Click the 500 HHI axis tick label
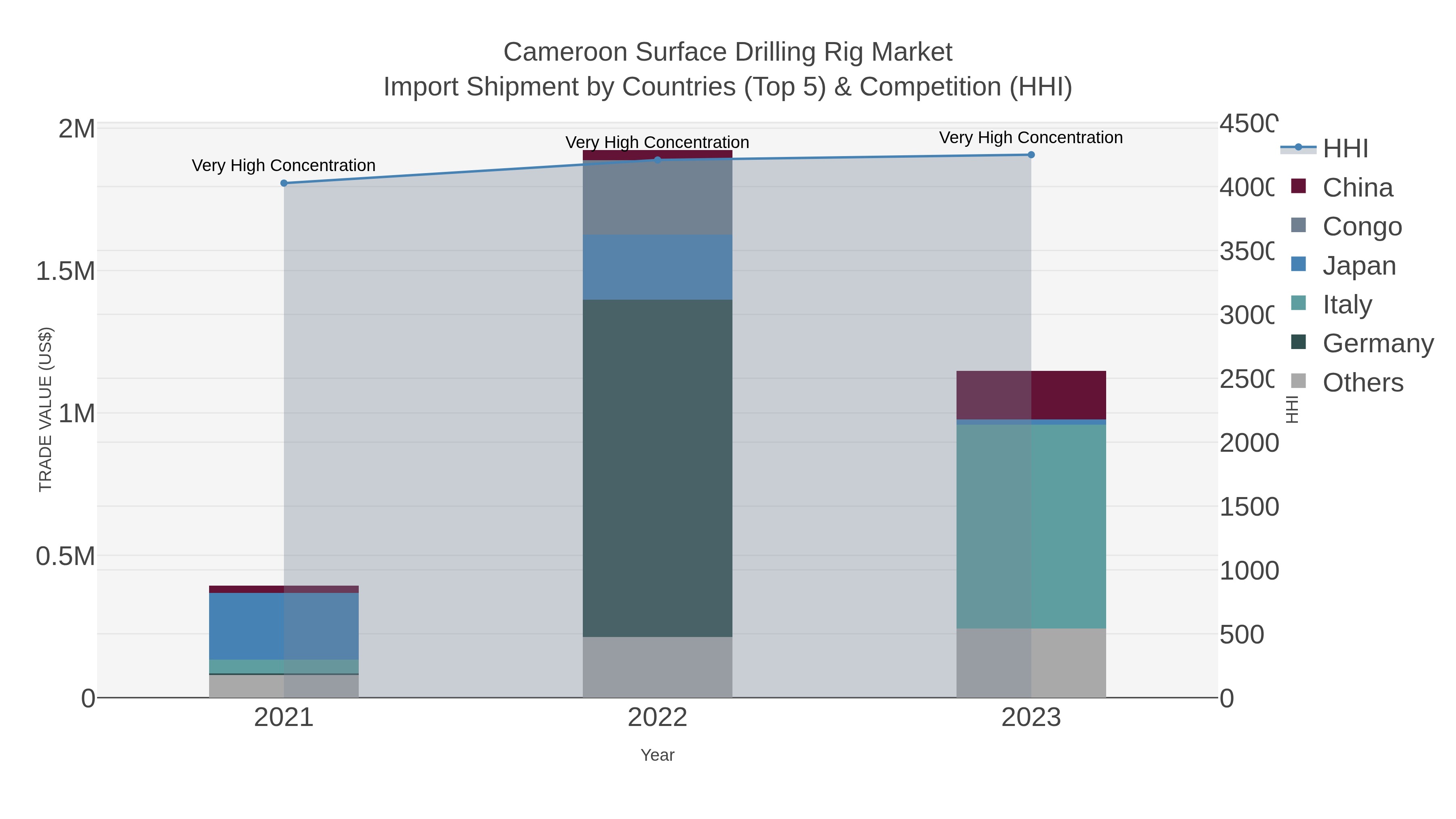 point(1242,635)
